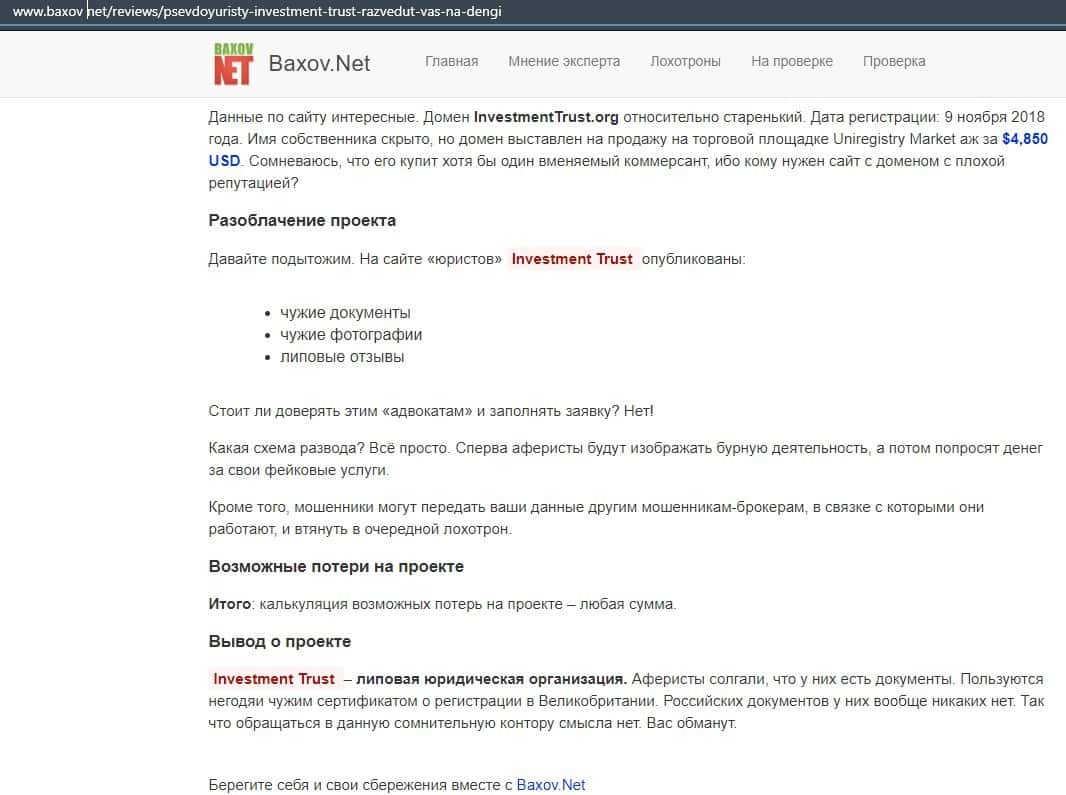Click the paragraph starting Кроме того, мошенники
The image size is (1066, 795).
(596, 518)
